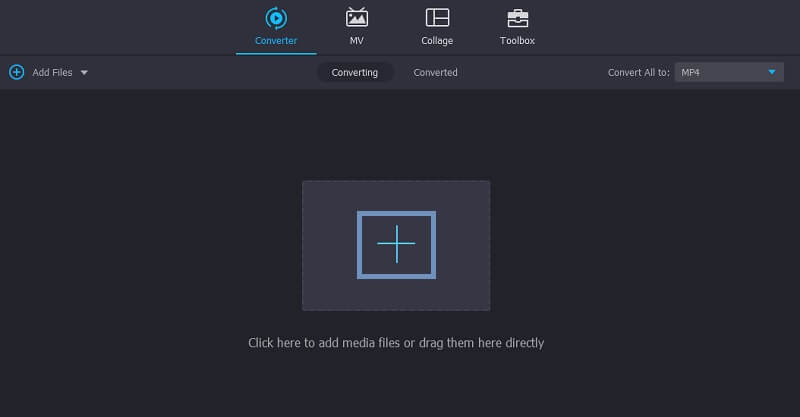Image resolution: width=800 pixels, height=417 pixels.
Task: Click the circled plus icon beside Add Files
Action: 16,72
